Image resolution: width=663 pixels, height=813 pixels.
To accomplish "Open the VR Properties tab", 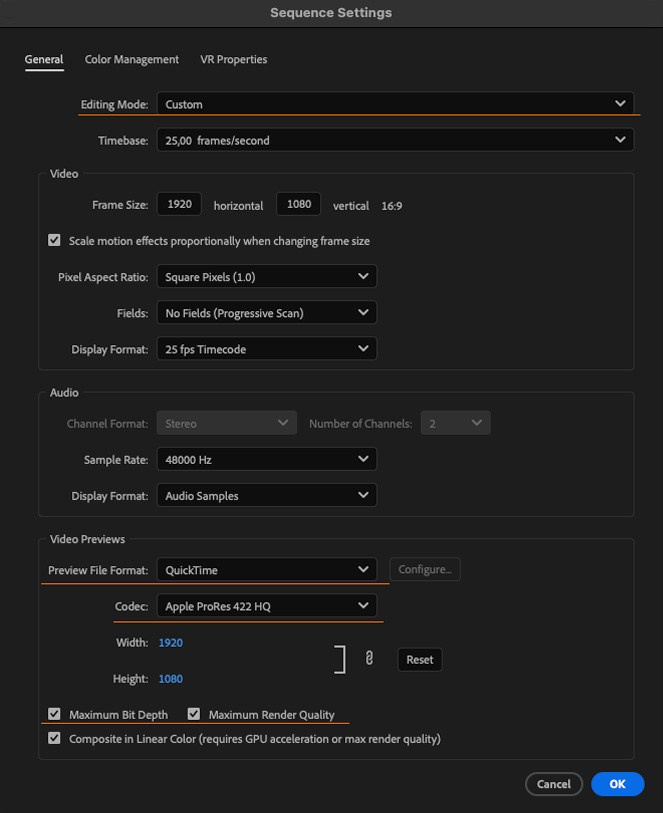I will (233, 59).
